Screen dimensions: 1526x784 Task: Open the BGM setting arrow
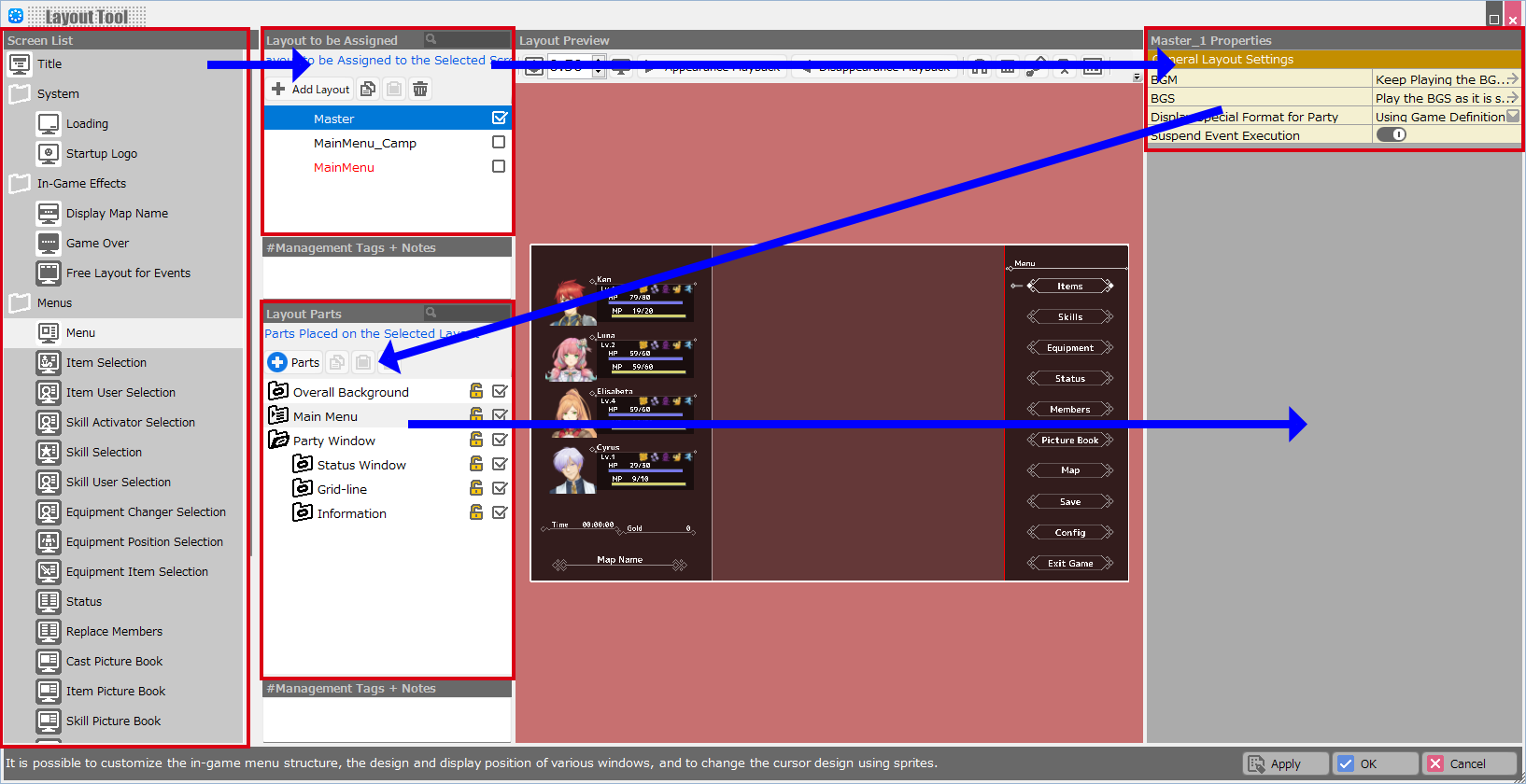coord(1513,79)
